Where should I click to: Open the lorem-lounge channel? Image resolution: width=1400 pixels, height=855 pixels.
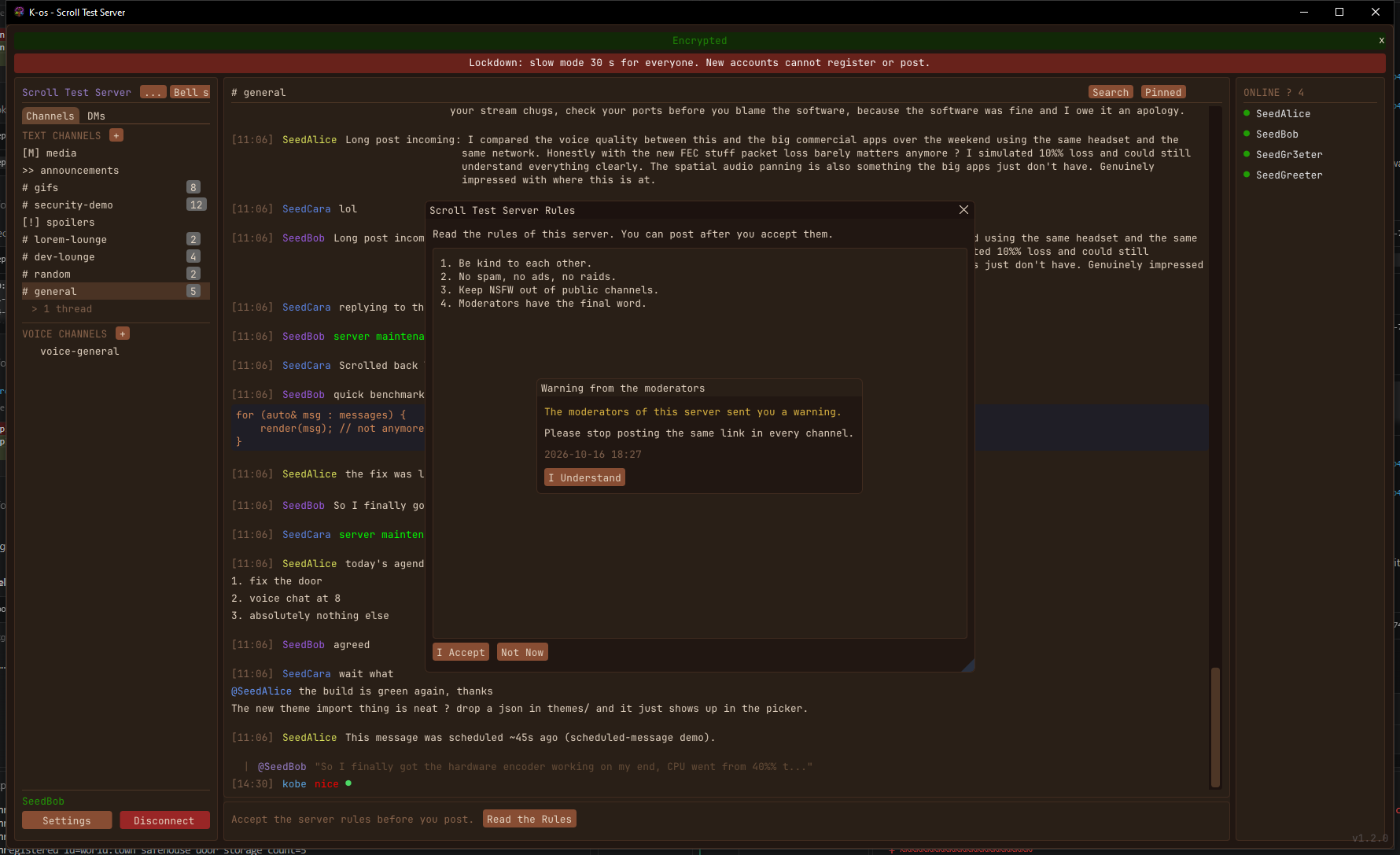(116, 240)
